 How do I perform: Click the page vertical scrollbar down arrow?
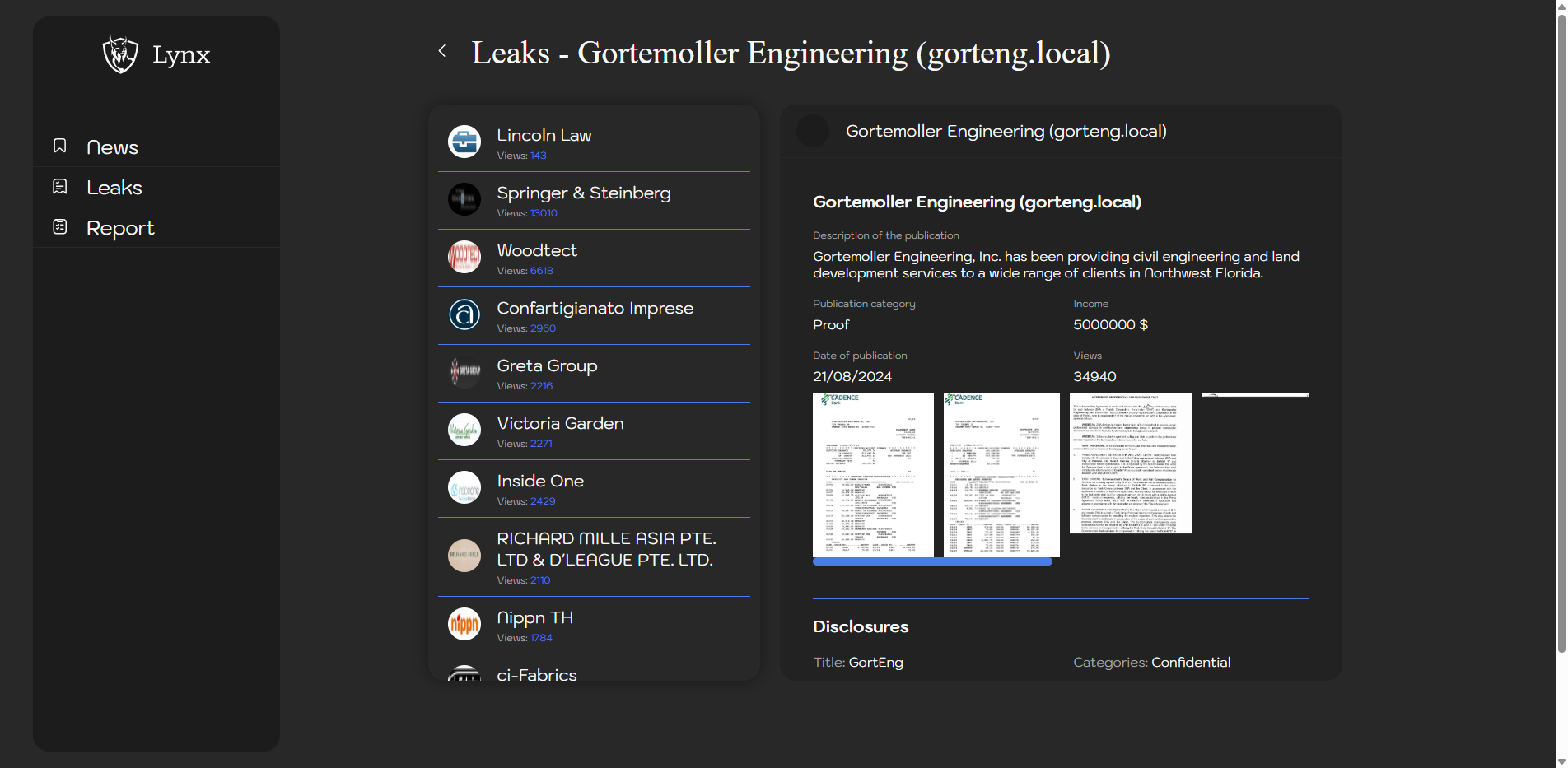1561,761
